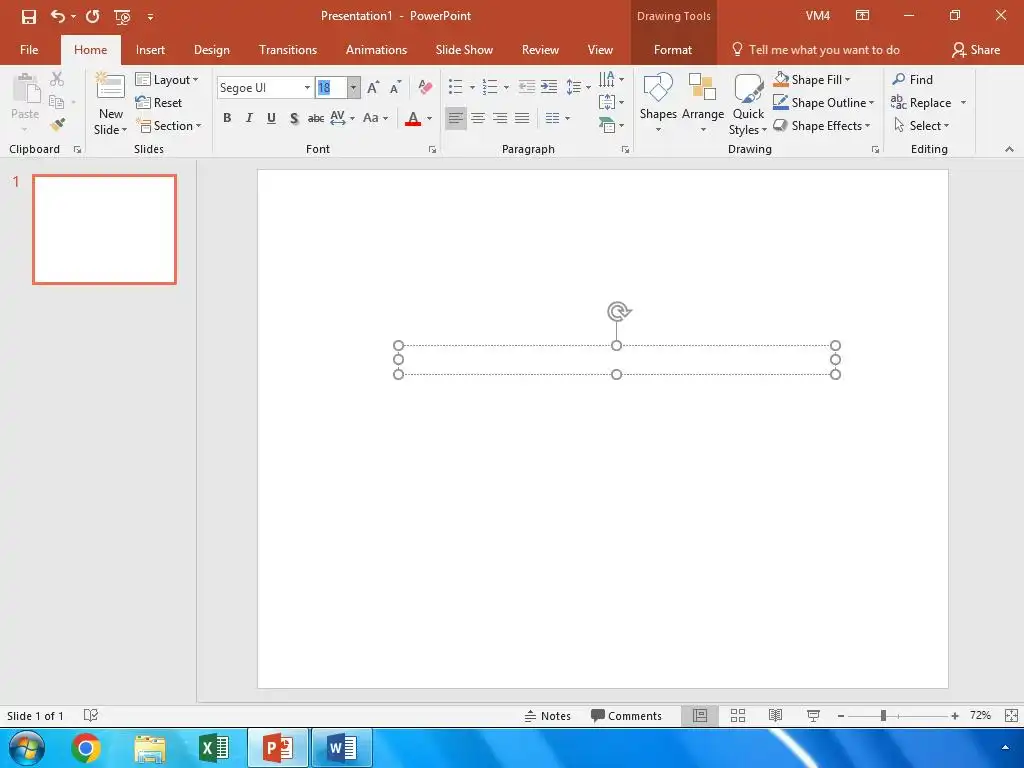This screenshot has width=1024, height=768.
Task: Open the Align Text menu
Action: [611, 102]
